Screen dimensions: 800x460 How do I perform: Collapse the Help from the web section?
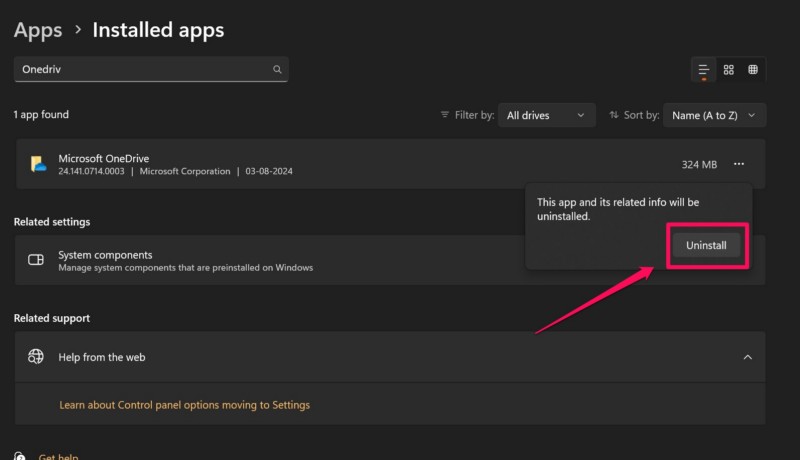747,357
